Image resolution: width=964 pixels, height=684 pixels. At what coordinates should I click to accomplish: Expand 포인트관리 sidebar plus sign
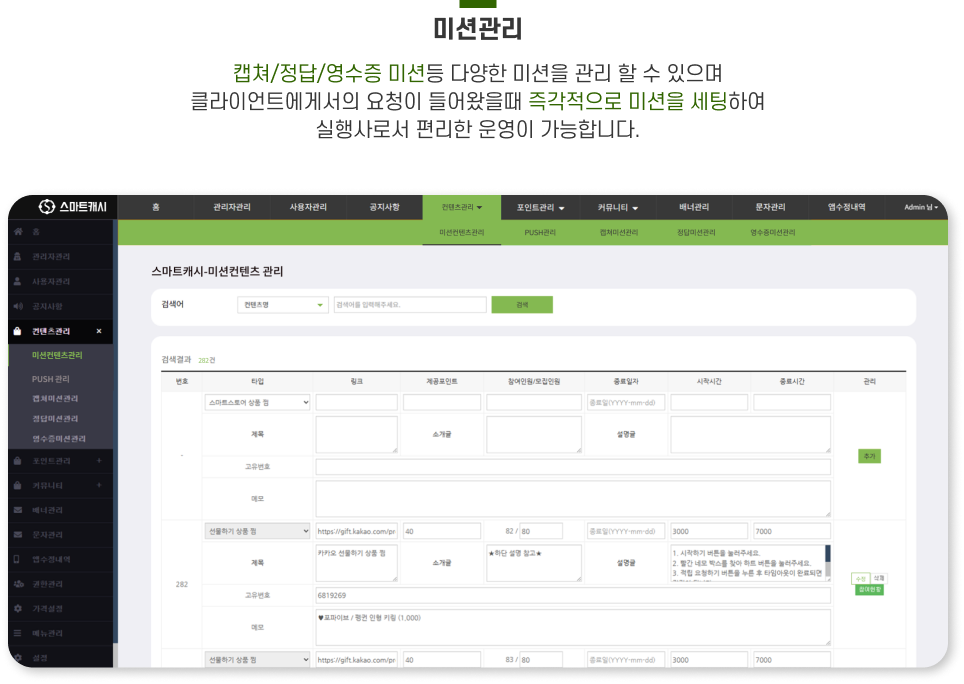[99, 461]
